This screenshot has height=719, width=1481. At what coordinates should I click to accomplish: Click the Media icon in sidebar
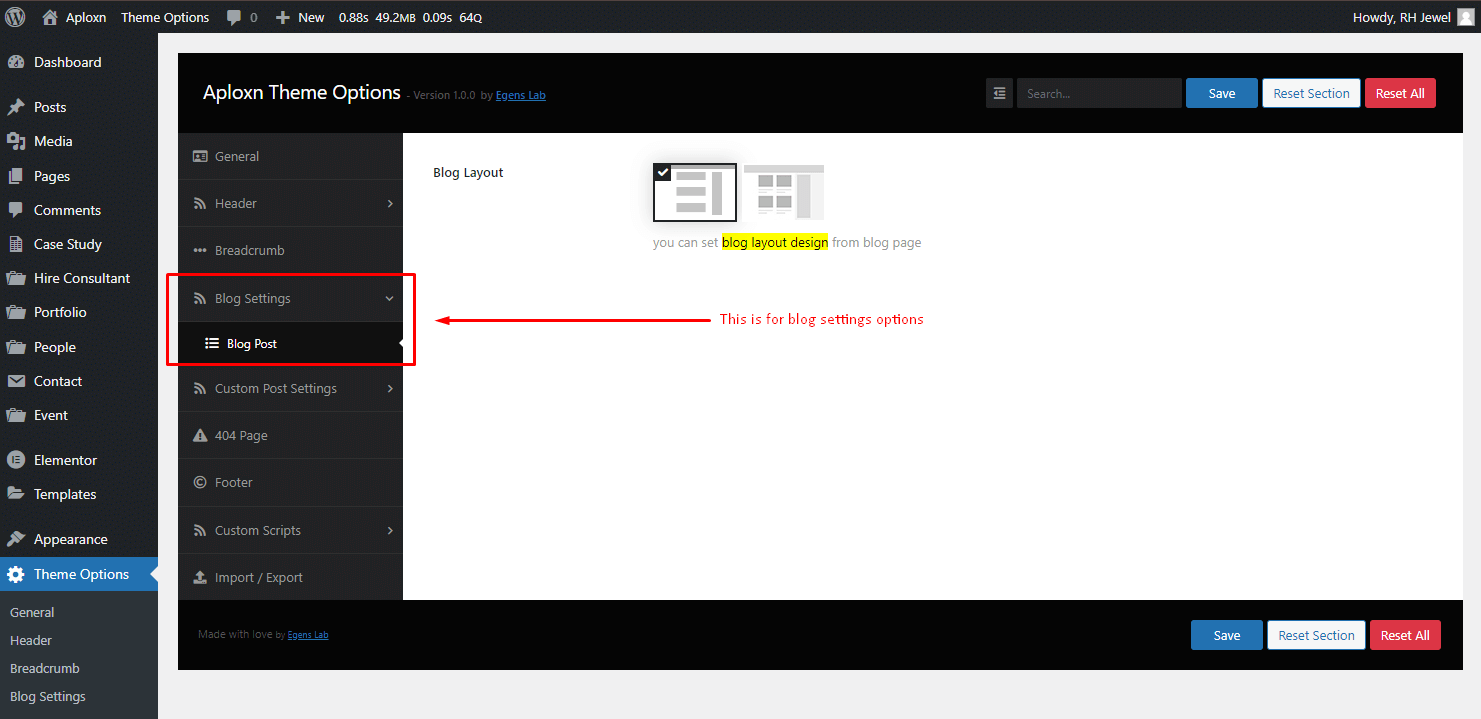pyautogui.click(x=16, y=141)
